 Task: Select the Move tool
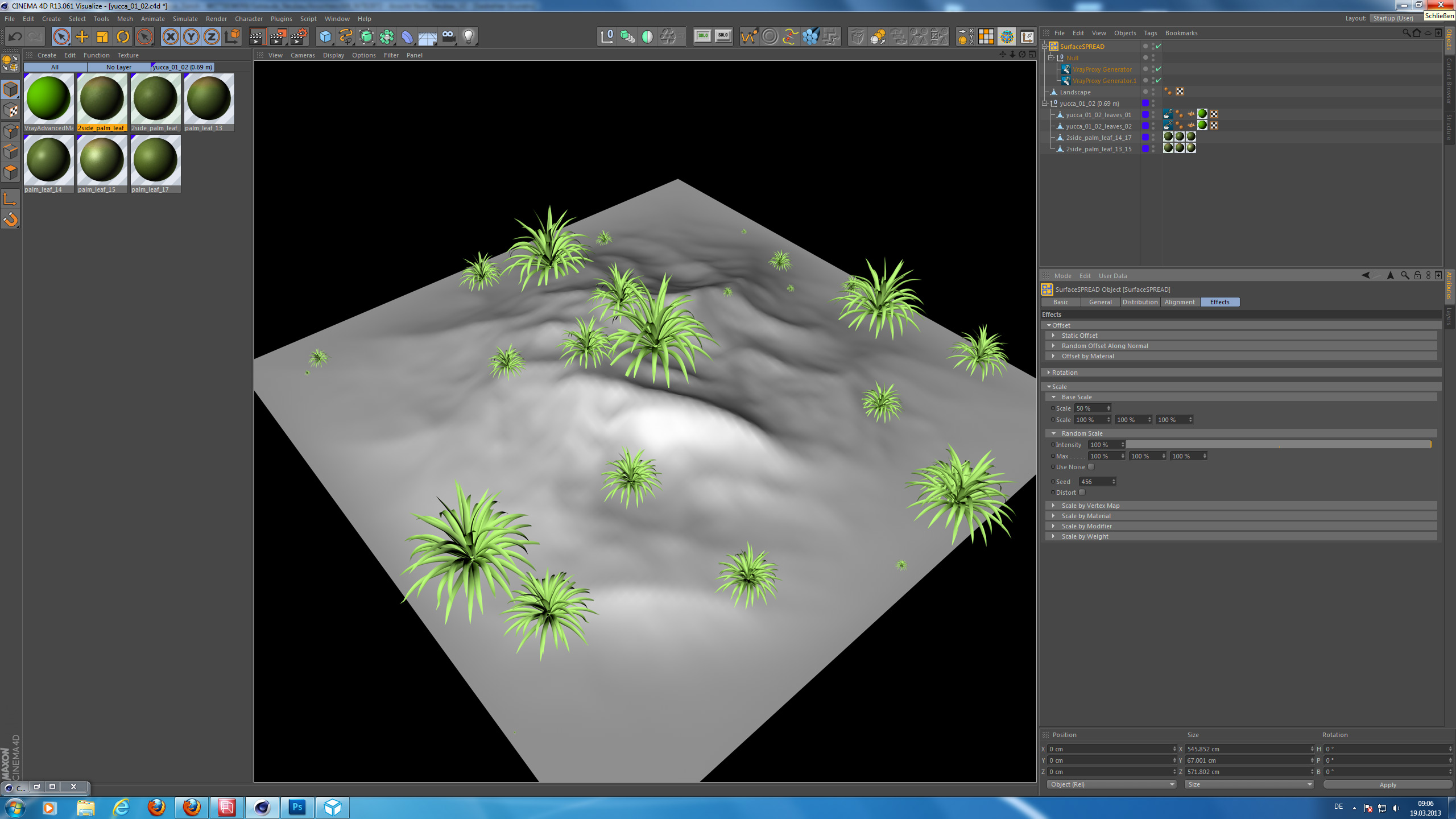pyautogui.click(x=82, y=37)
